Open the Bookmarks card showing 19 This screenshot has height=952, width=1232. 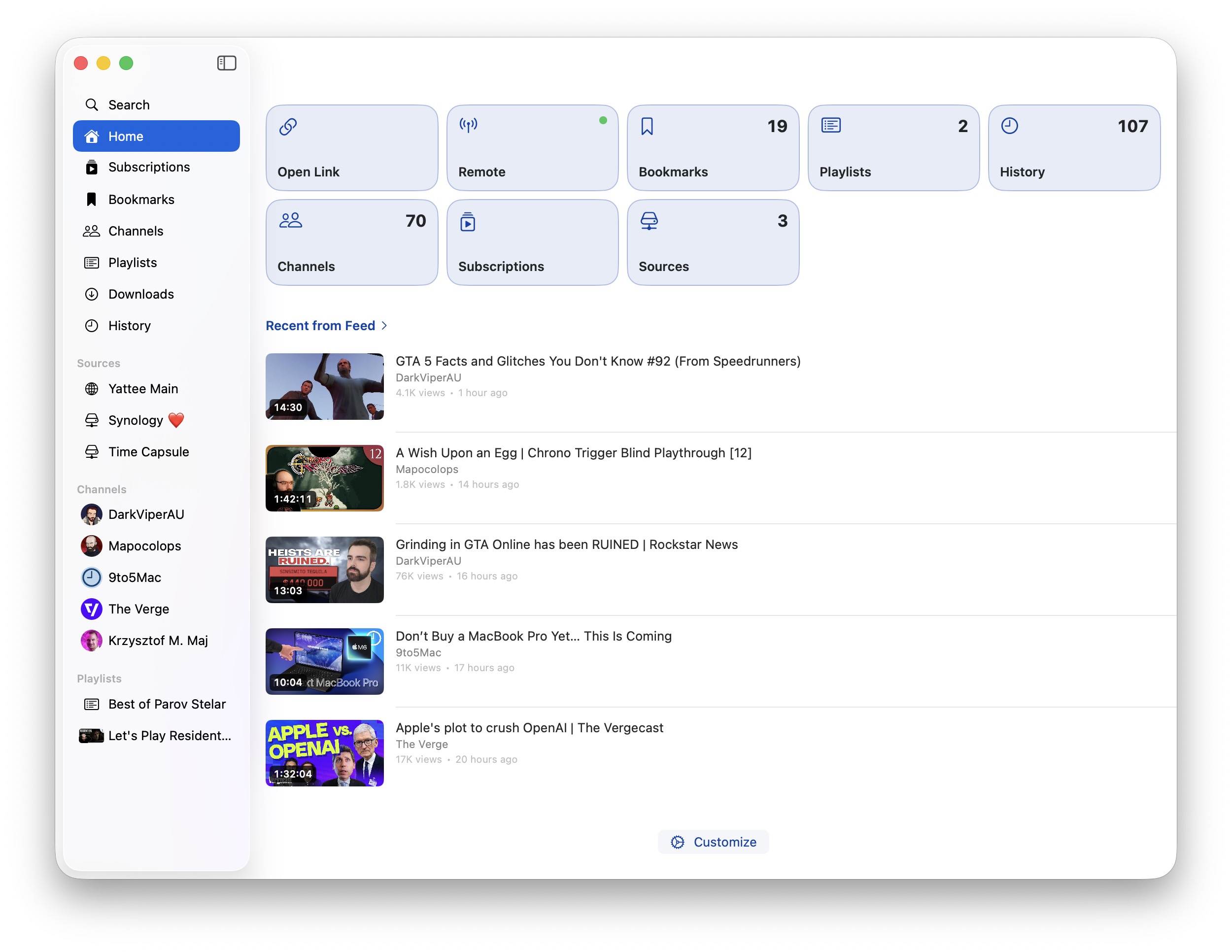713,148
